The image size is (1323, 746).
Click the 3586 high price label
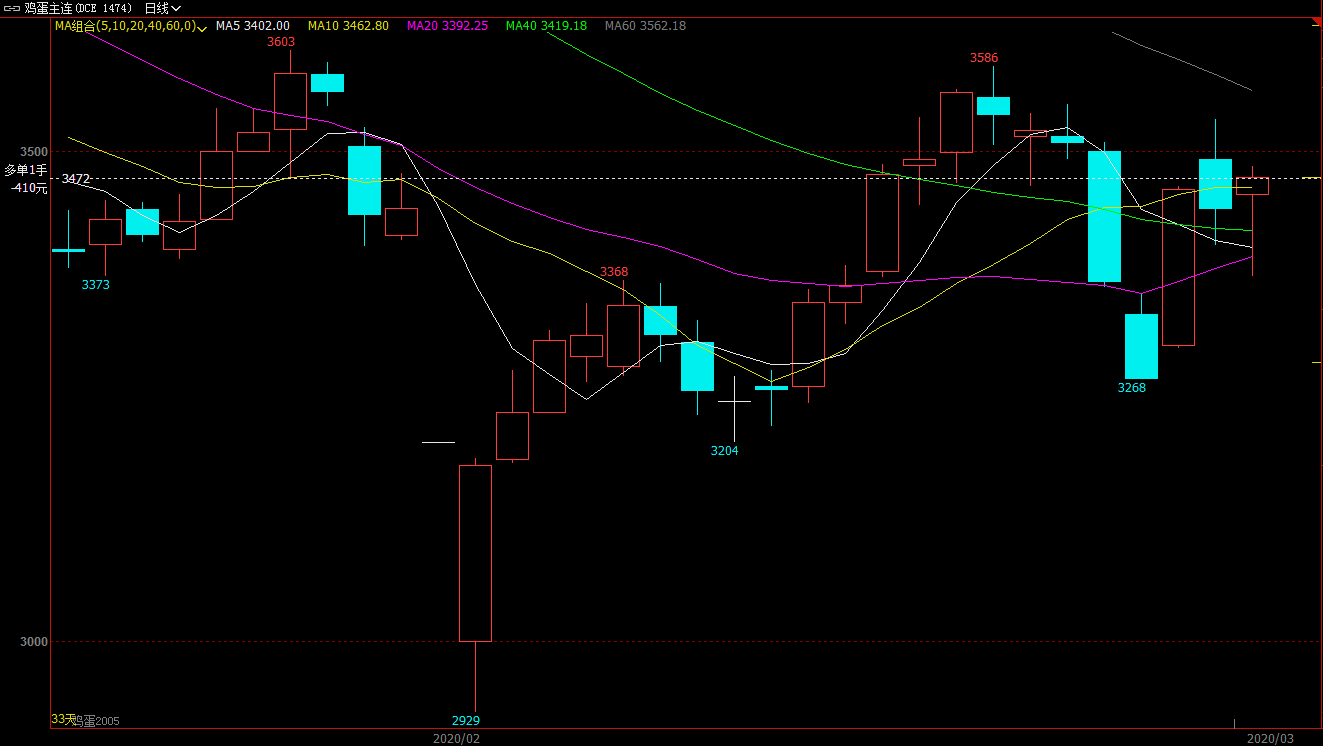click(984, 58)
